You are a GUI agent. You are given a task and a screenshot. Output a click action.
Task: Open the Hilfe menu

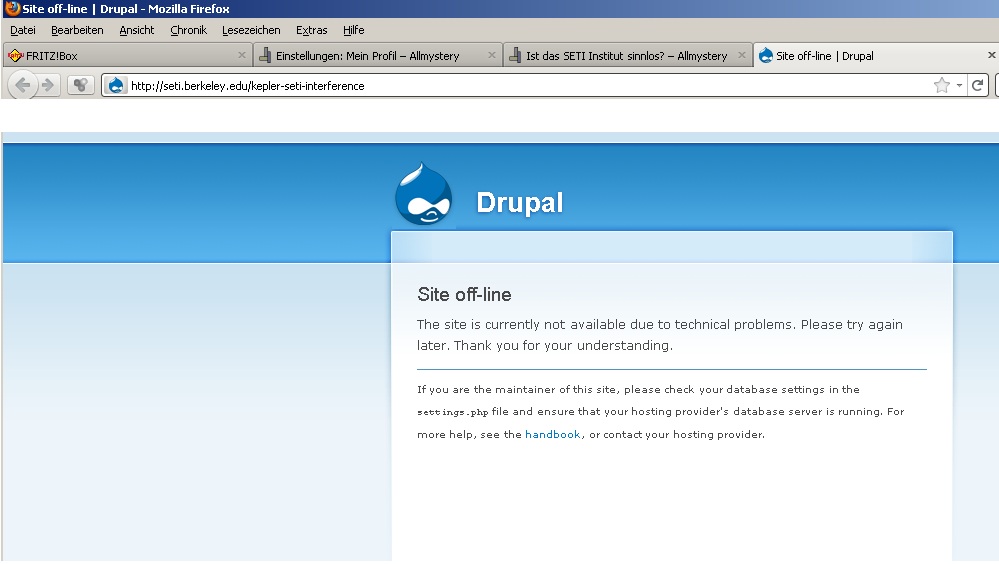(354, 30)
